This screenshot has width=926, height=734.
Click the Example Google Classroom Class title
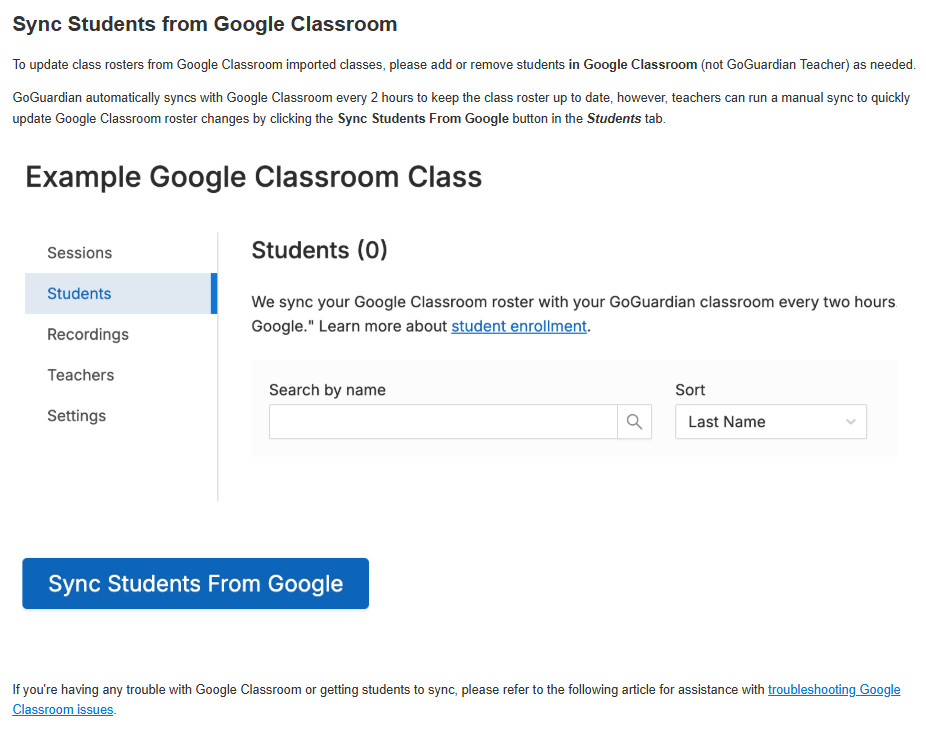click(254, 177)
